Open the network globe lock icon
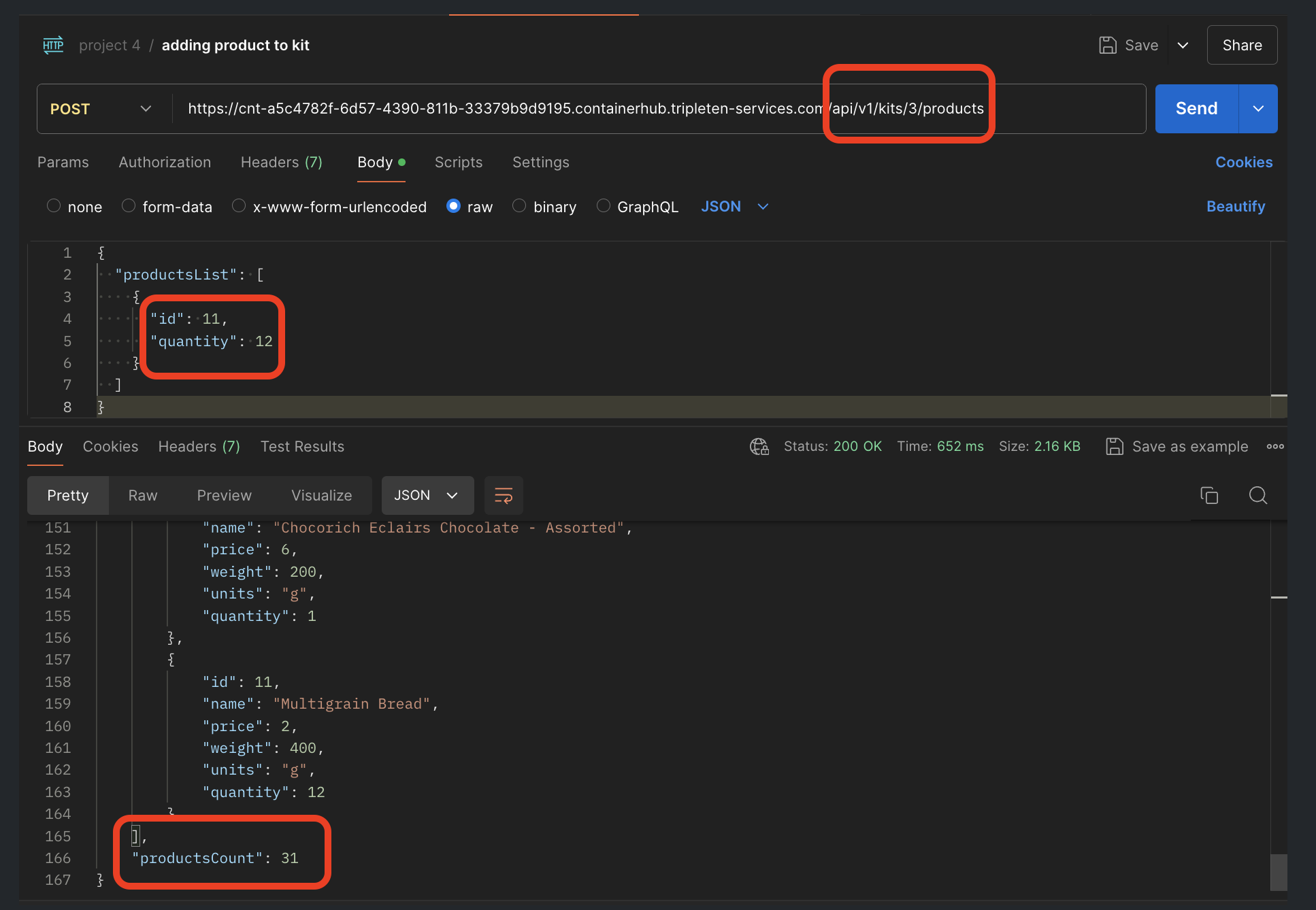Image resolution: width=1316 pixels, height=910 pixels. coord(759,446)
